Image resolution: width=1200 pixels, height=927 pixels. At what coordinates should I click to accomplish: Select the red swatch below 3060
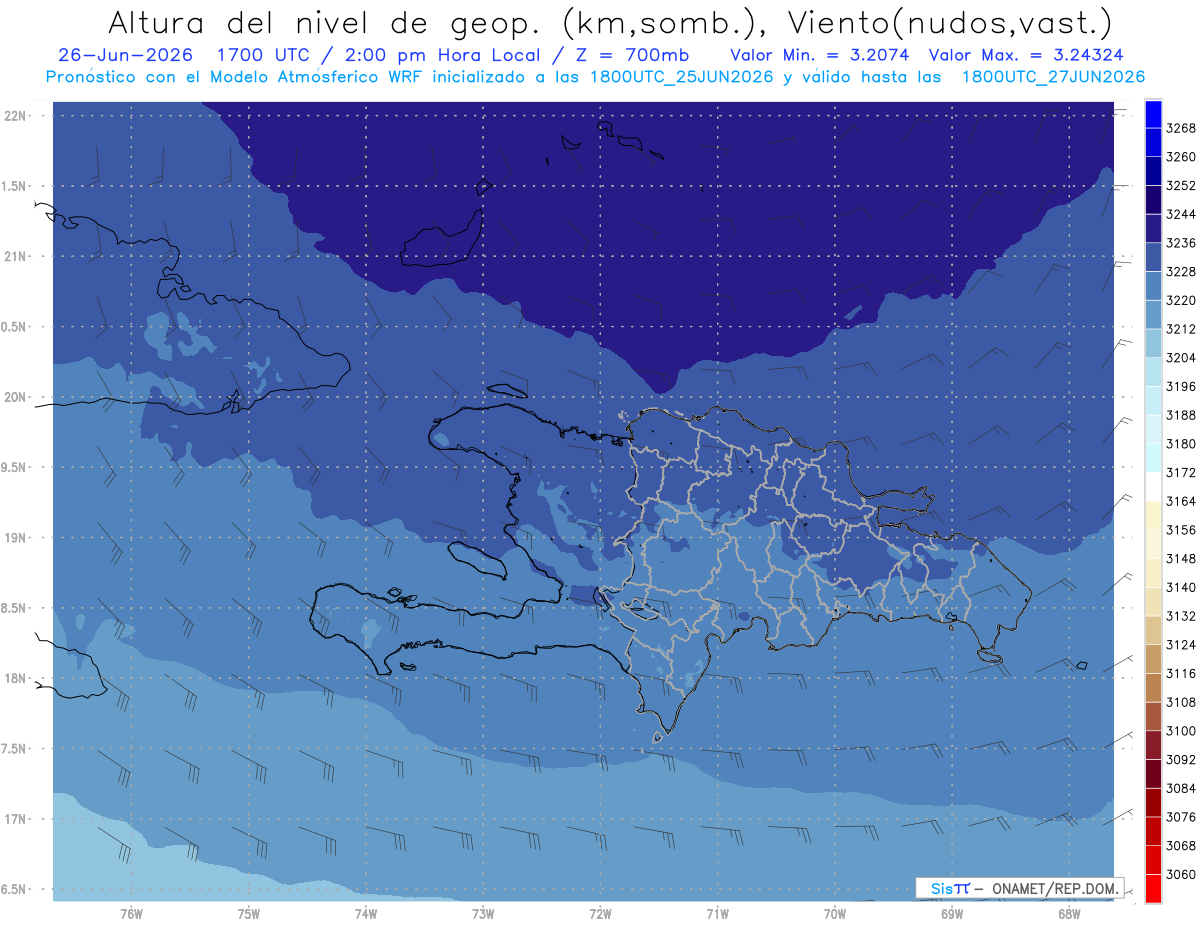1152,889
